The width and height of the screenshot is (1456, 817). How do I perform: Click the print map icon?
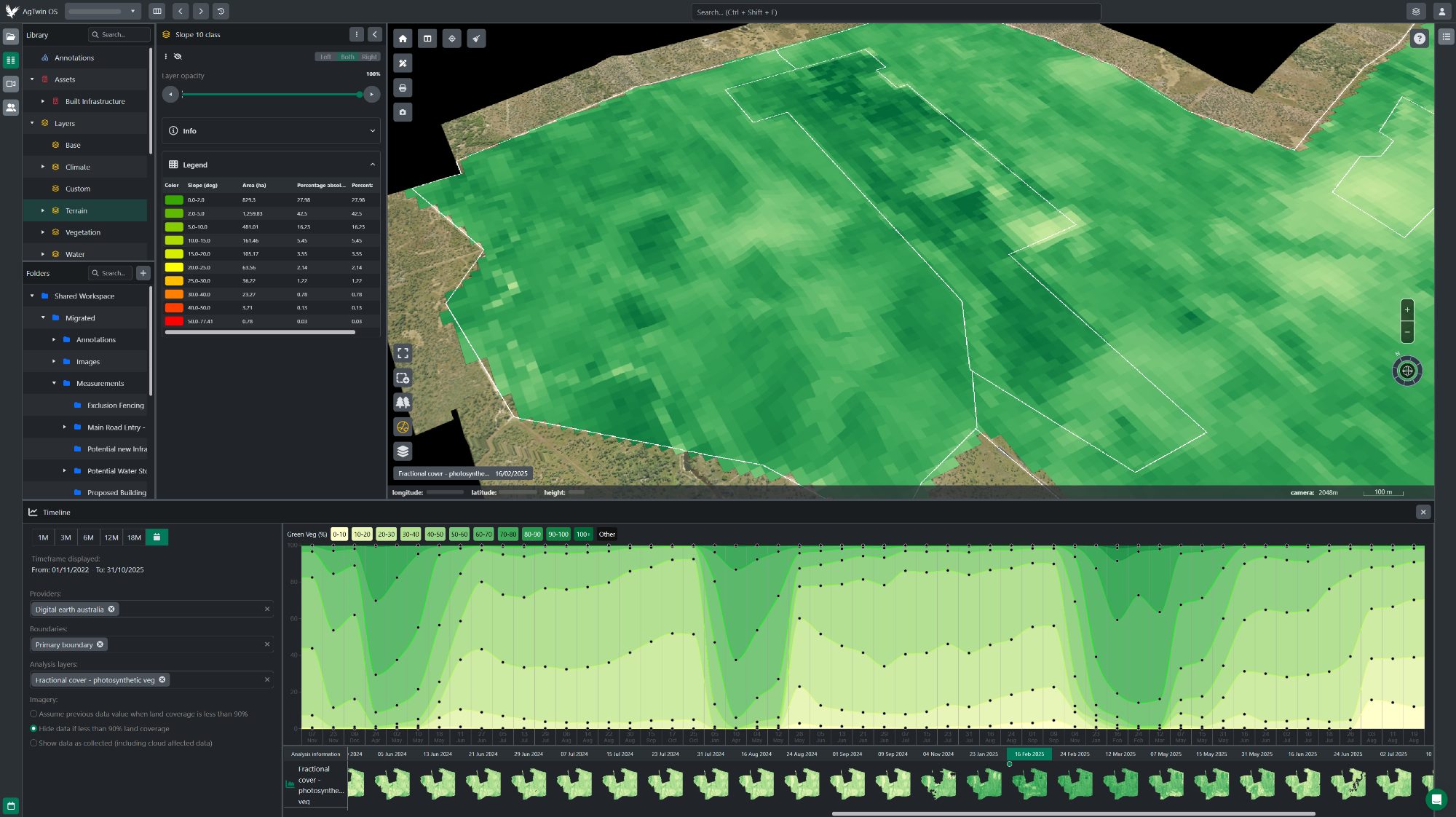403,88
